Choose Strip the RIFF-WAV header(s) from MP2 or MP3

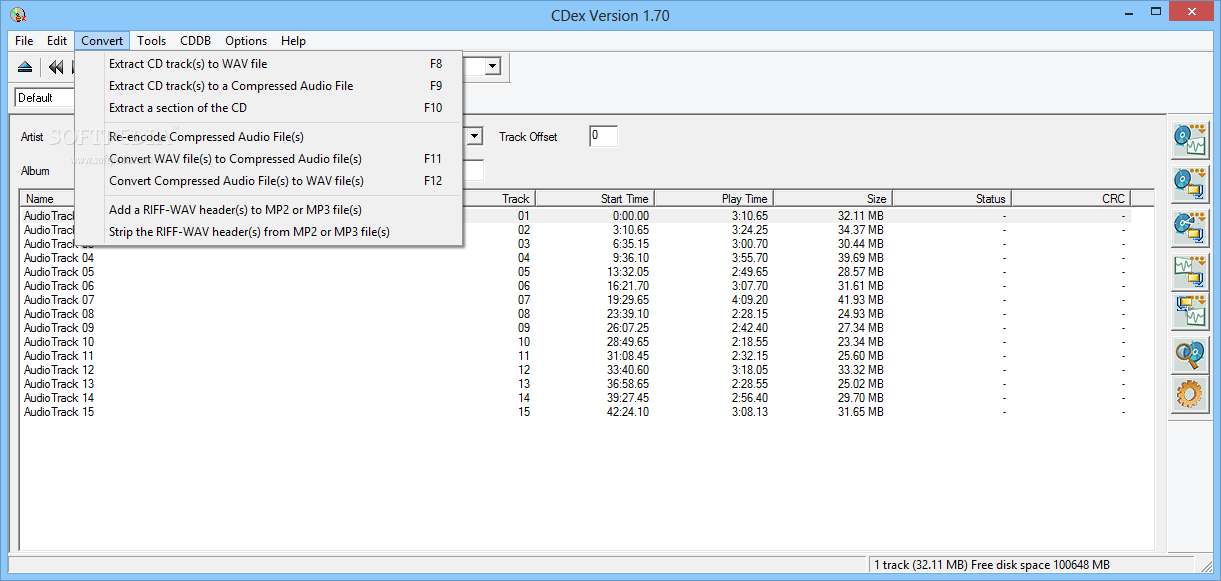pyautogui.click(x=269, y=232)
